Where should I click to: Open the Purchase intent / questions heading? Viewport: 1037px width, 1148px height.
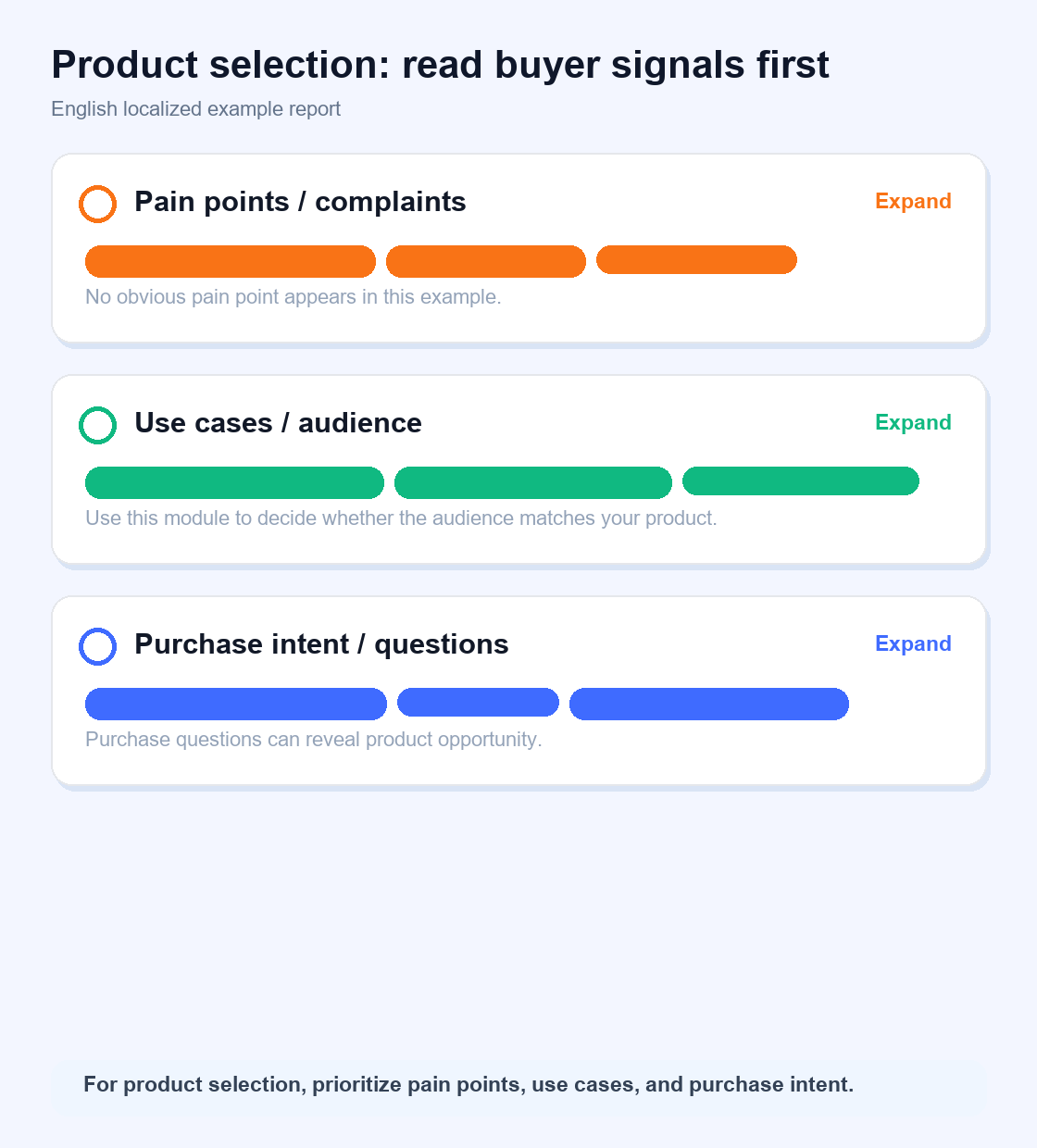pyautogui.click(x=321, y=644)
